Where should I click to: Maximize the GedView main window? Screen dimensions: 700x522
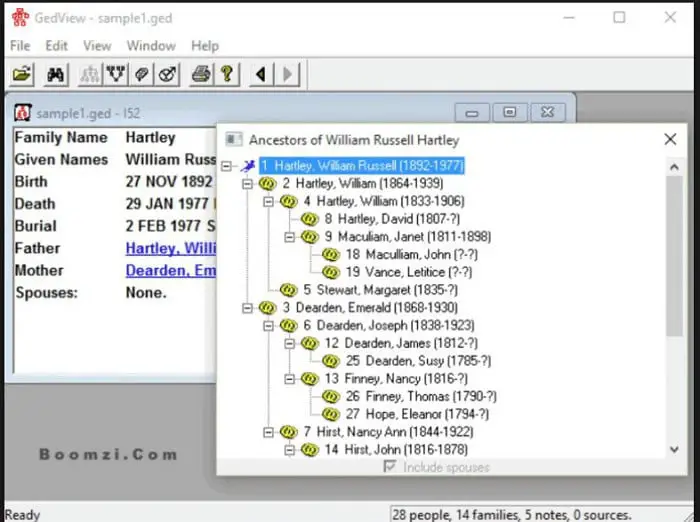(x=619, y=18)
